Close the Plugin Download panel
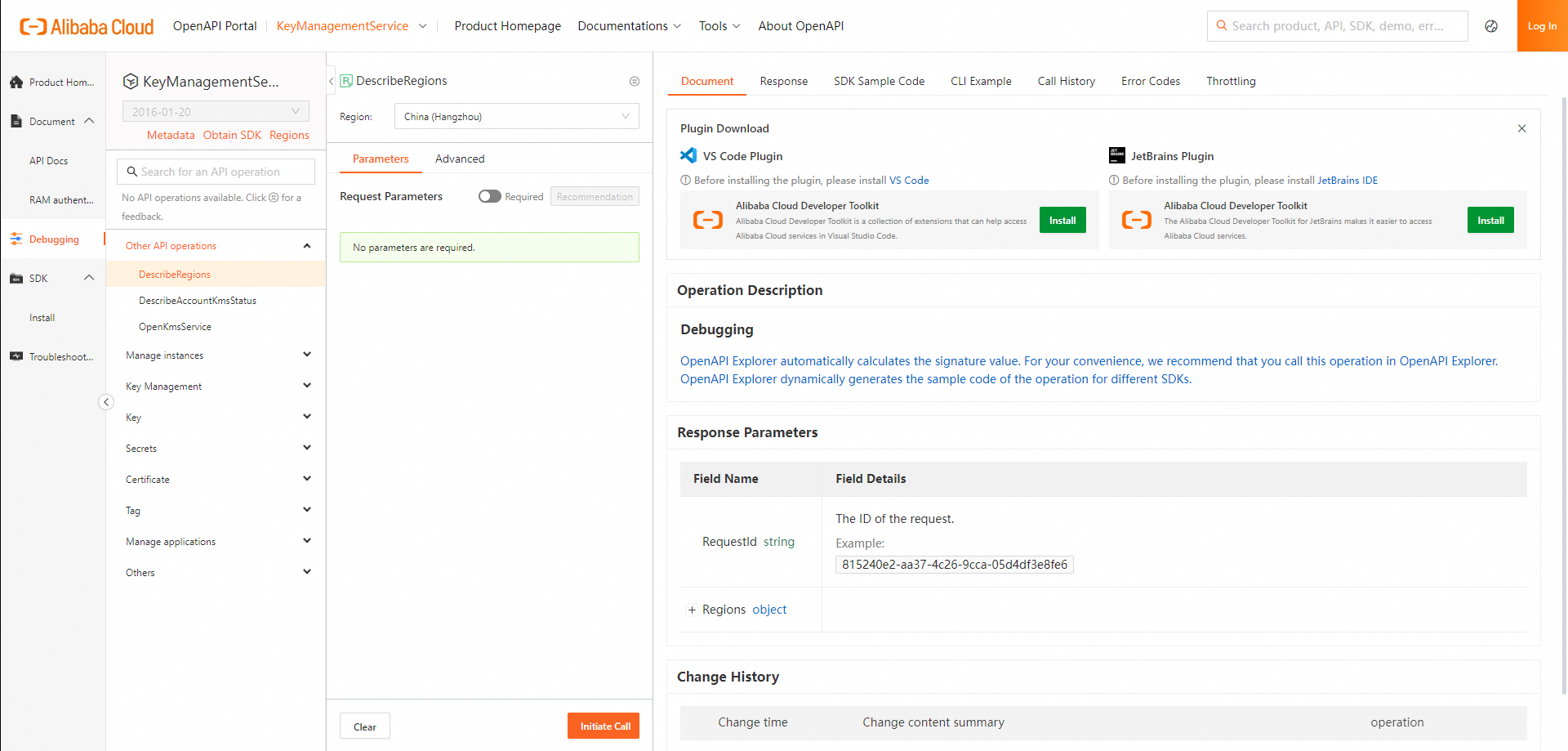Screen dimensions: 1568x751 1521,128
